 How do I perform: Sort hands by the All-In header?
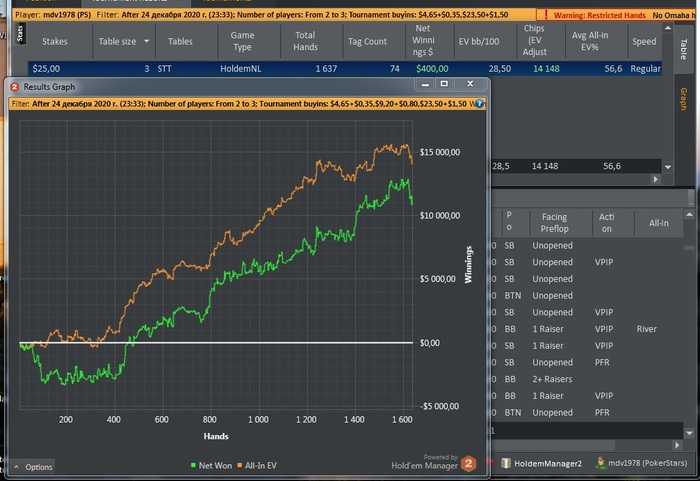pos(658,222)
